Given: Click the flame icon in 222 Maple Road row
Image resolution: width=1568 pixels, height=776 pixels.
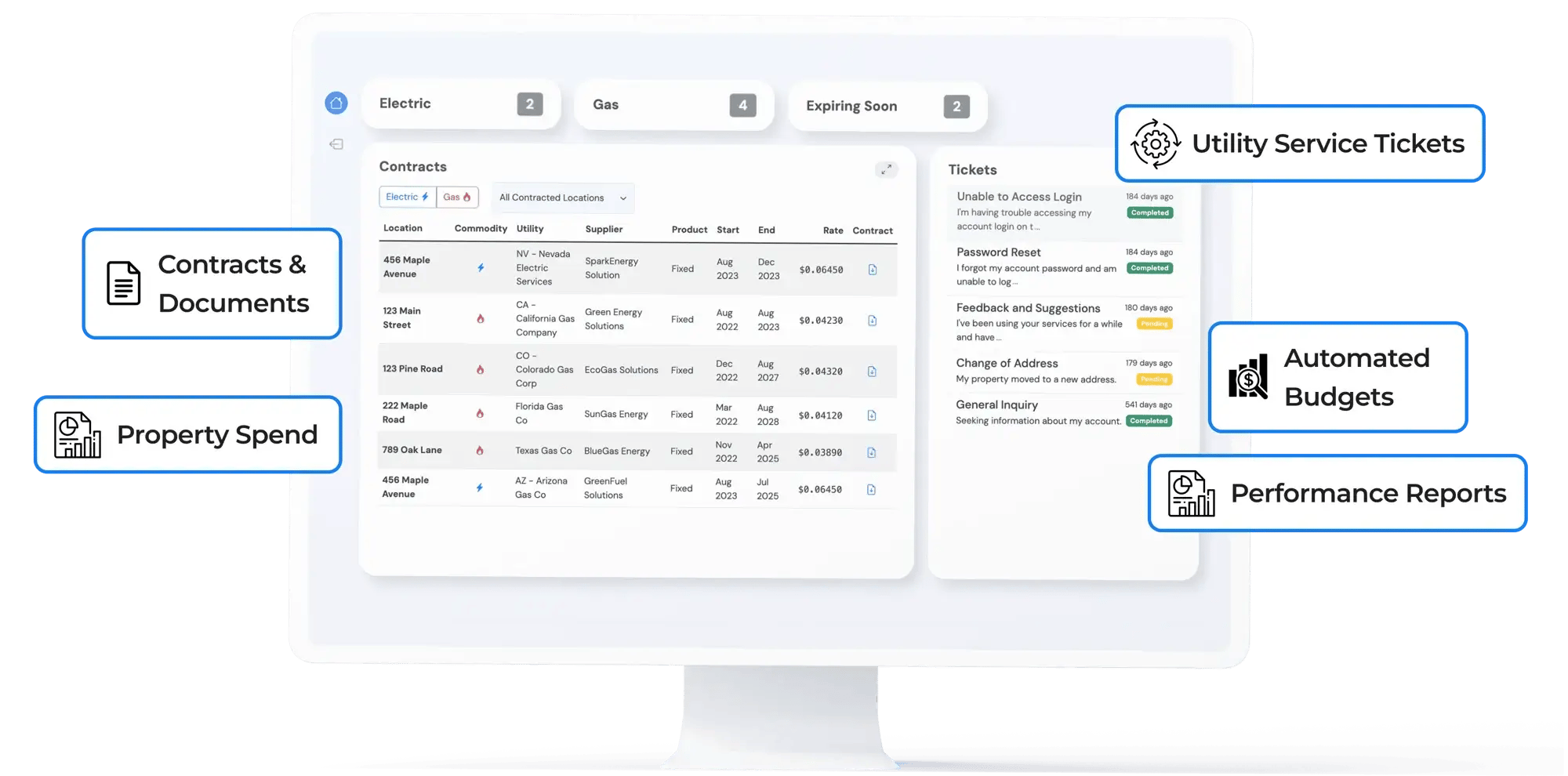Looking at the screenshot, I should (x=480, y=413).
